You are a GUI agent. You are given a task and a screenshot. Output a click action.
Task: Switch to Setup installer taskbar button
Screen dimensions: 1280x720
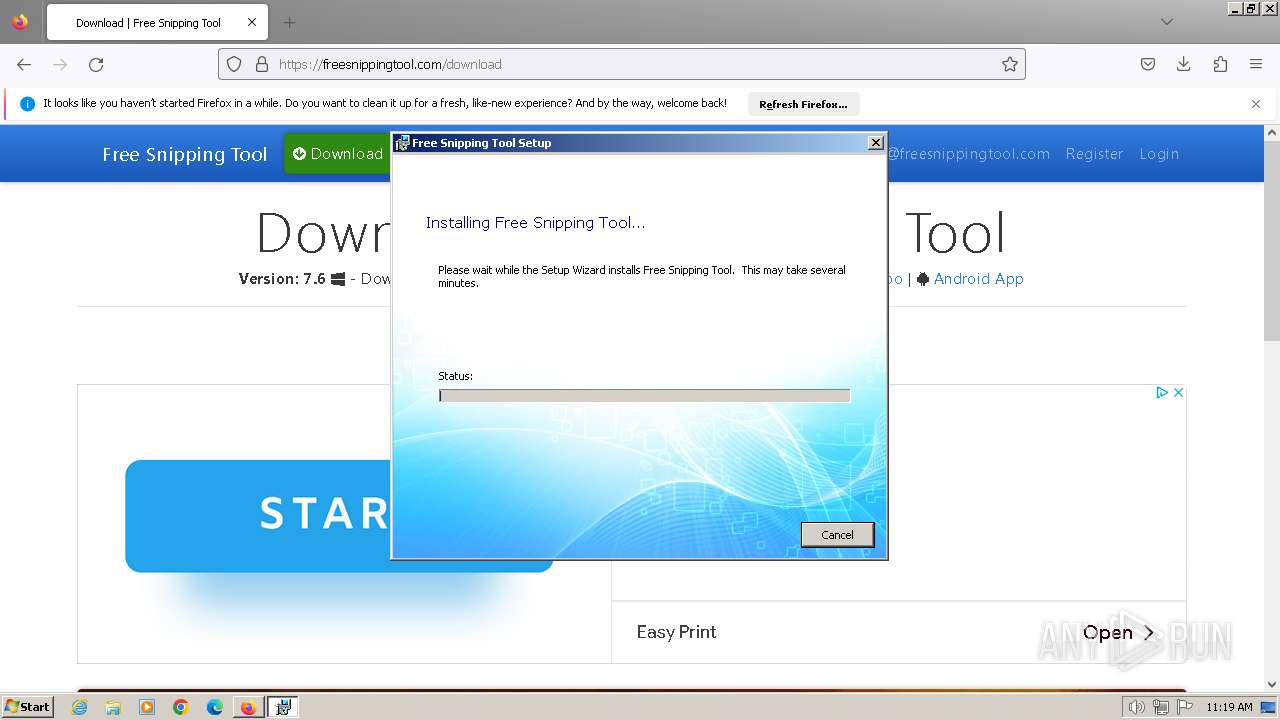coord(283,707)
